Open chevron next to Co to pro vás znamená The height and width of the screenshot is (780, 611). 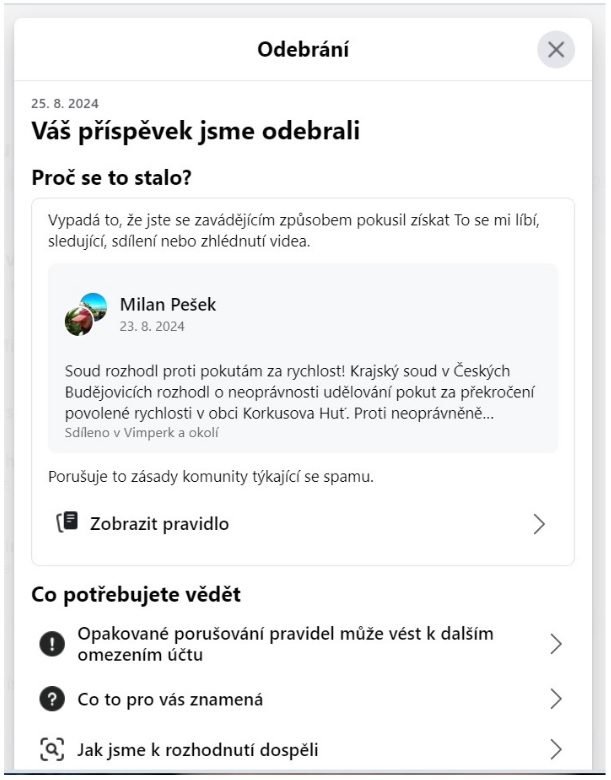coord(556,700)
